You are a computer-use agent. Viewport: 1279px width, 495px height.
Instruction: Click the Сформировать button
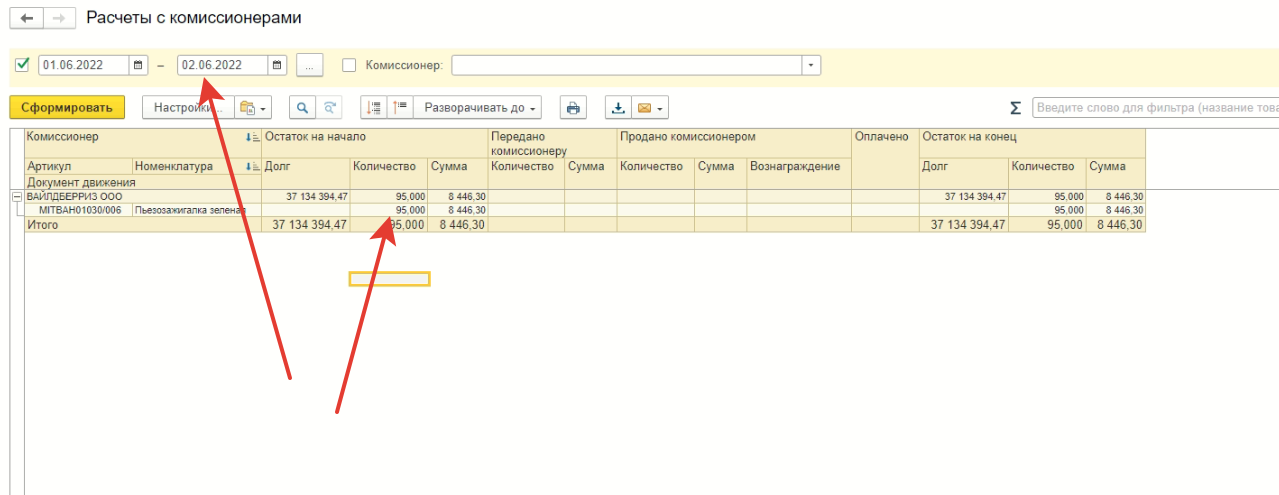[x=67, y=107]
